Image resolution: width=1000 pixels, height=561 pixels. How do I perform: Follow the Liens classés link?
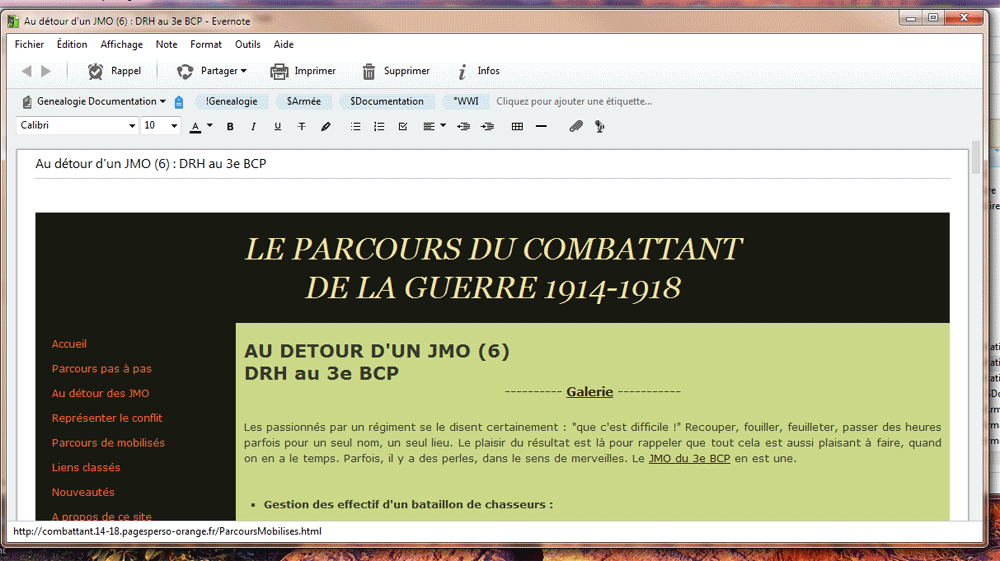86,468
